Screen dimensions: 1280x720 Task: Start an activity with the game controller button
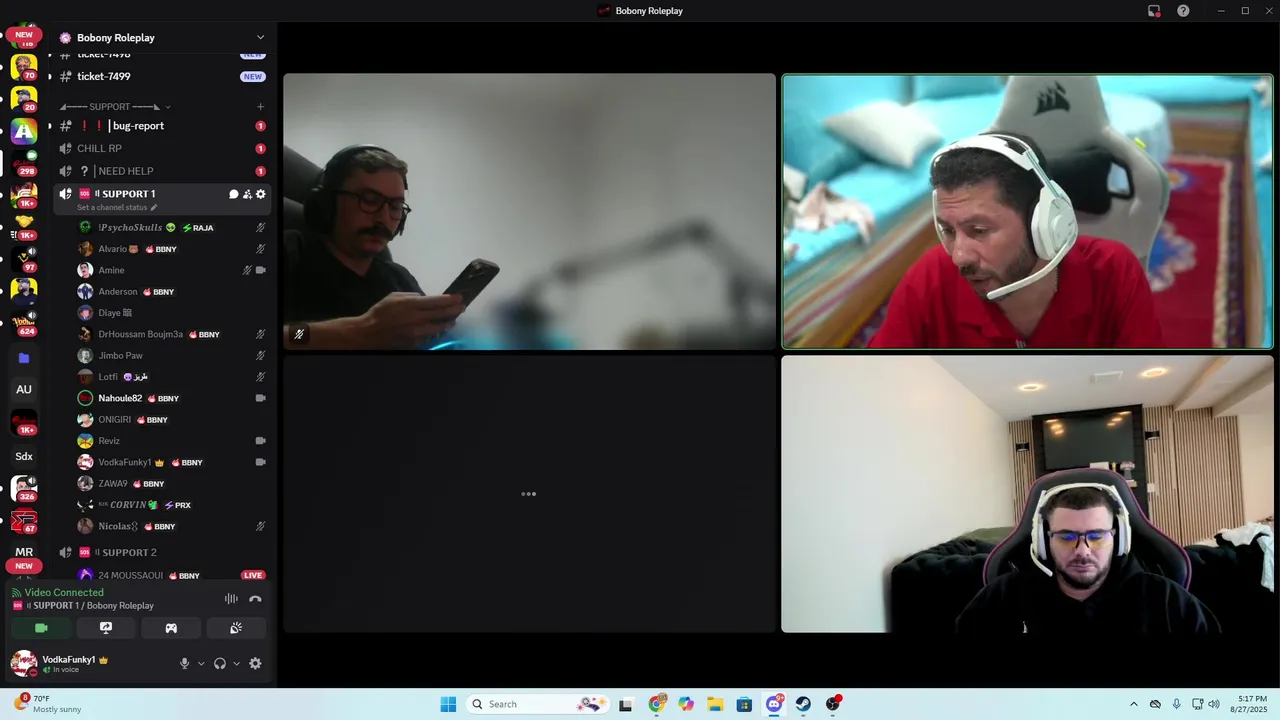pyautogui.click(x=171, y=628)
